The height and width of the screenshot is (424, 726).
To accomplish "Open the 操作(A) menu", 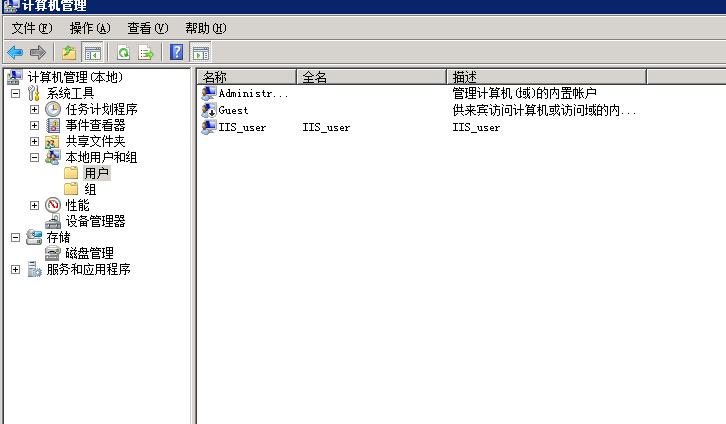I will (89, 28).
